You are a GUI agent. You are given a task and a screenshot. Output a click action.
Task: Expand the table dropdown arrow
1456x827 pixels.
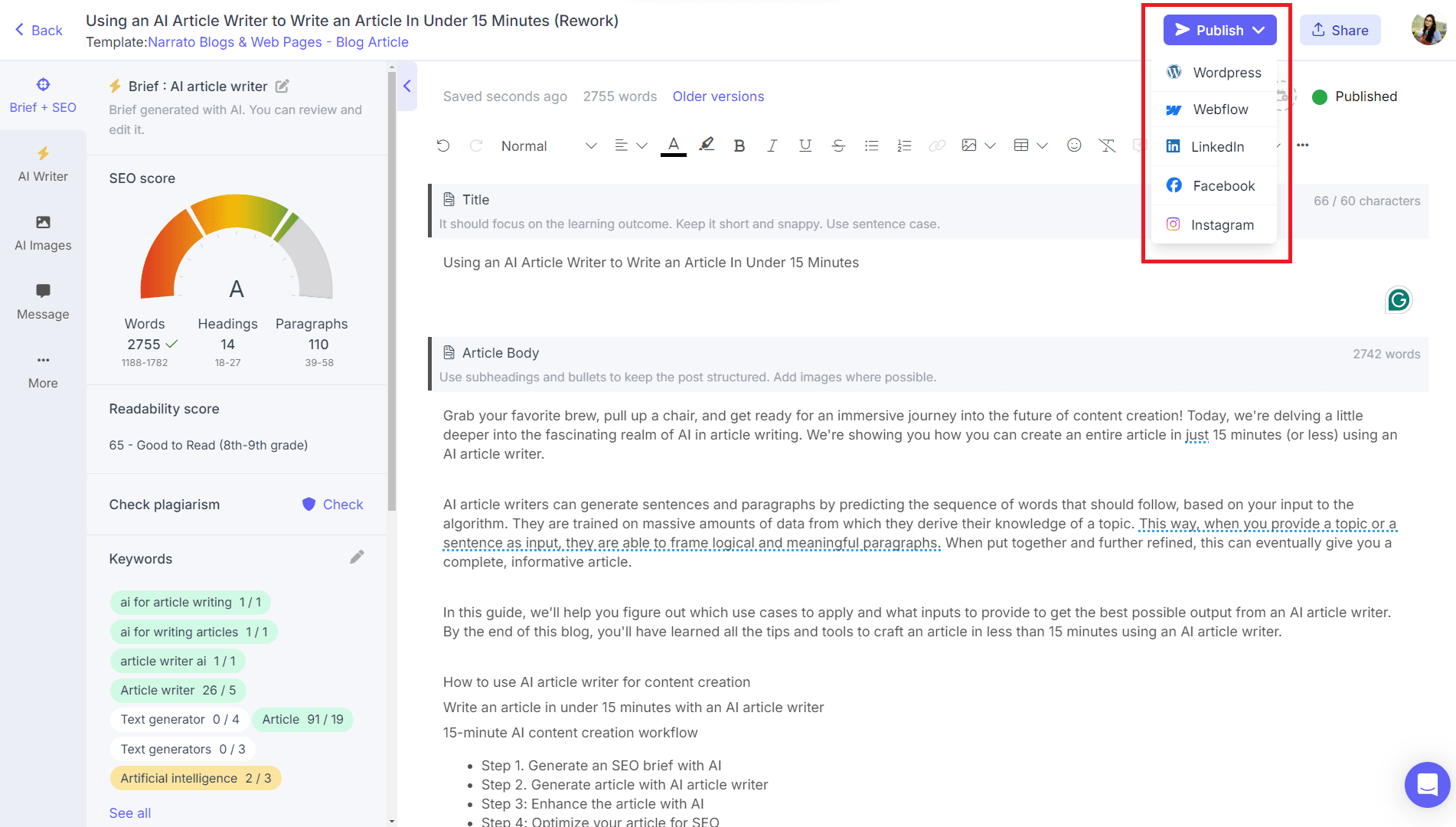(1042, 145)
